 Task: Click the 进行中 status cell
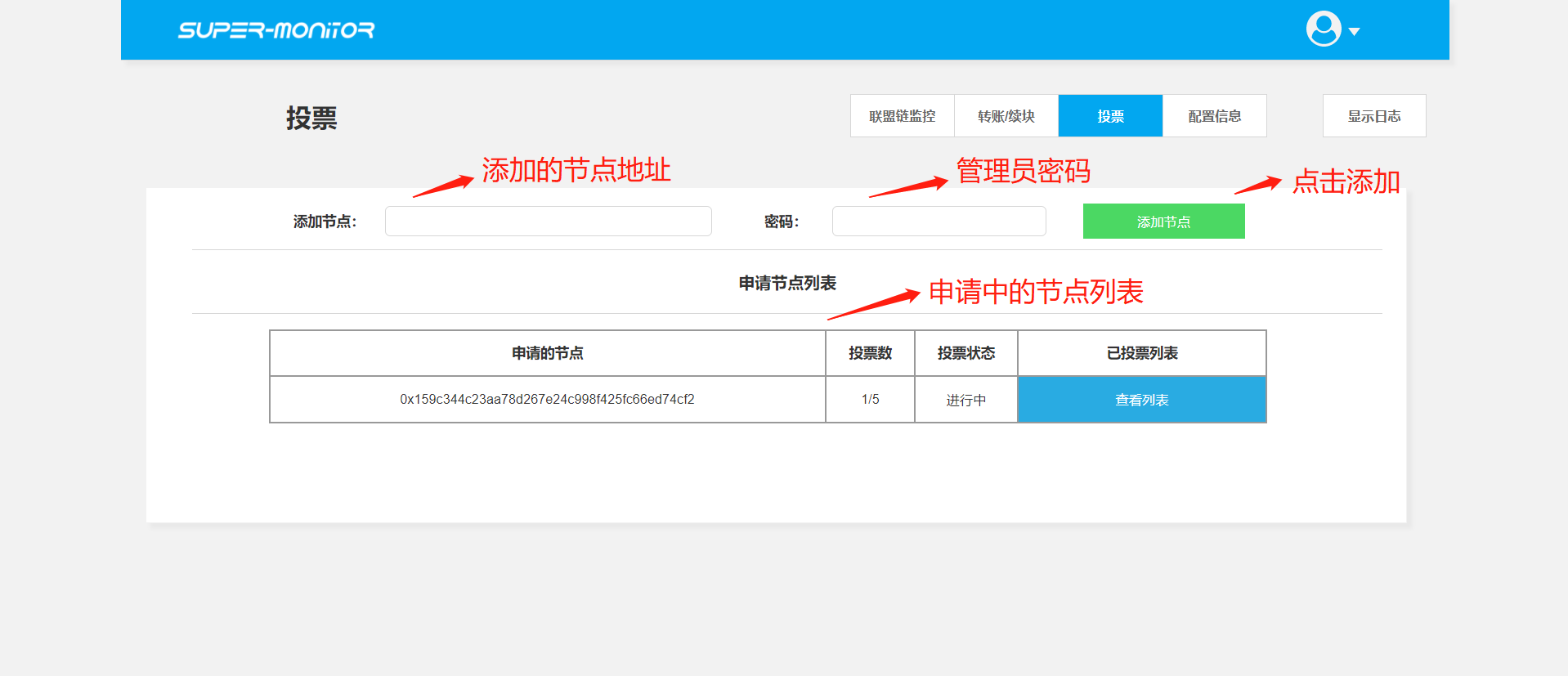(965, 400)
